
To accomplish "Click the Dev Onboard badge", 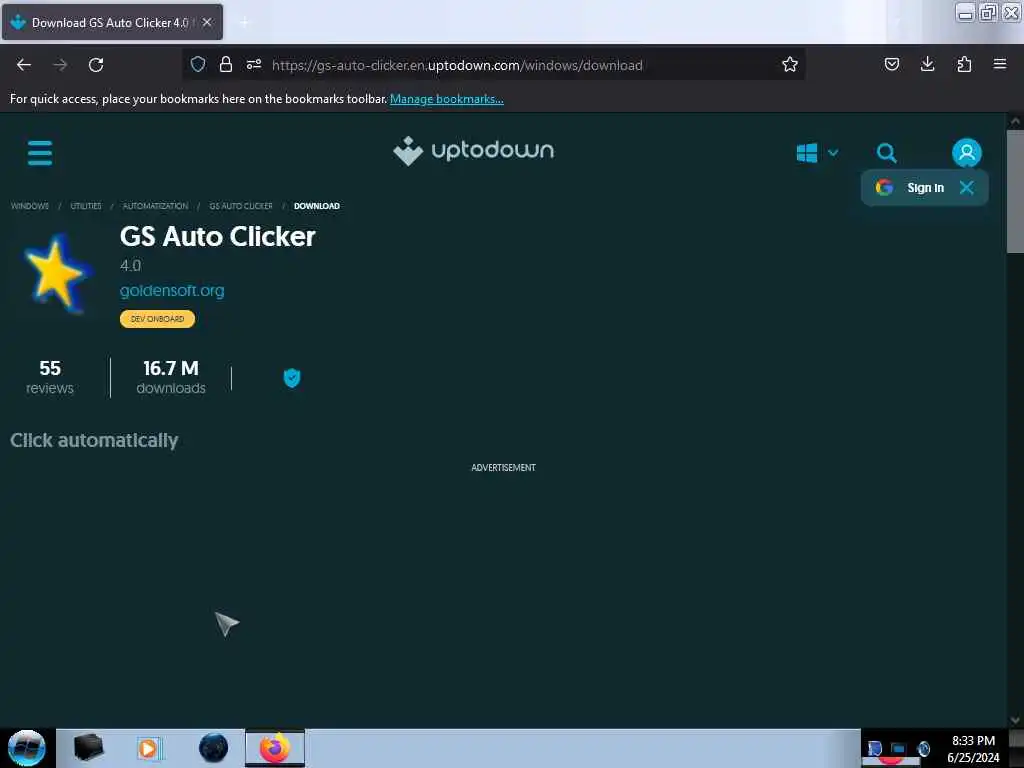I will coord(157,319).
